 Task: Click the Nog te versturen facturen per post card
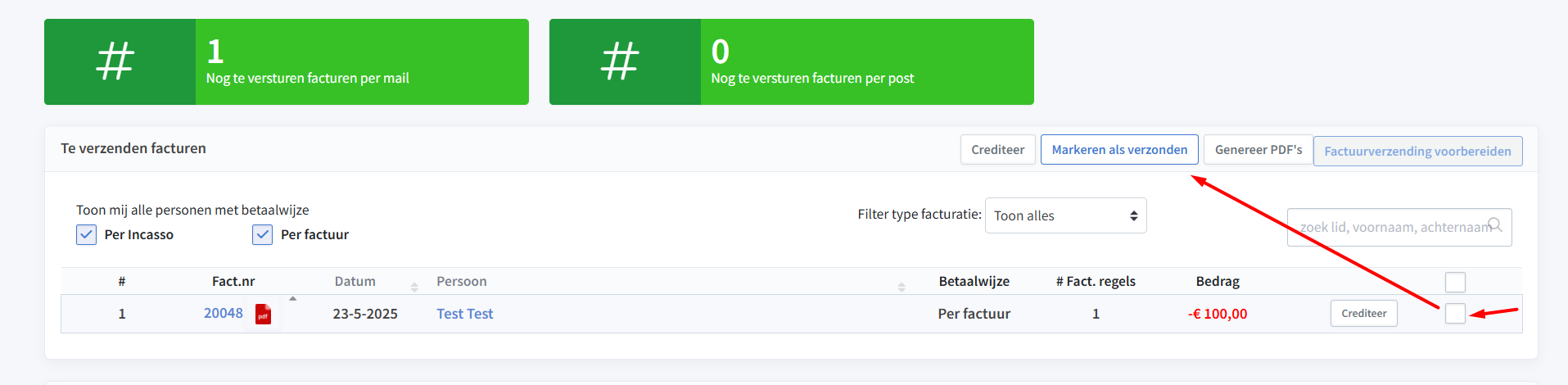pos(792,62)
